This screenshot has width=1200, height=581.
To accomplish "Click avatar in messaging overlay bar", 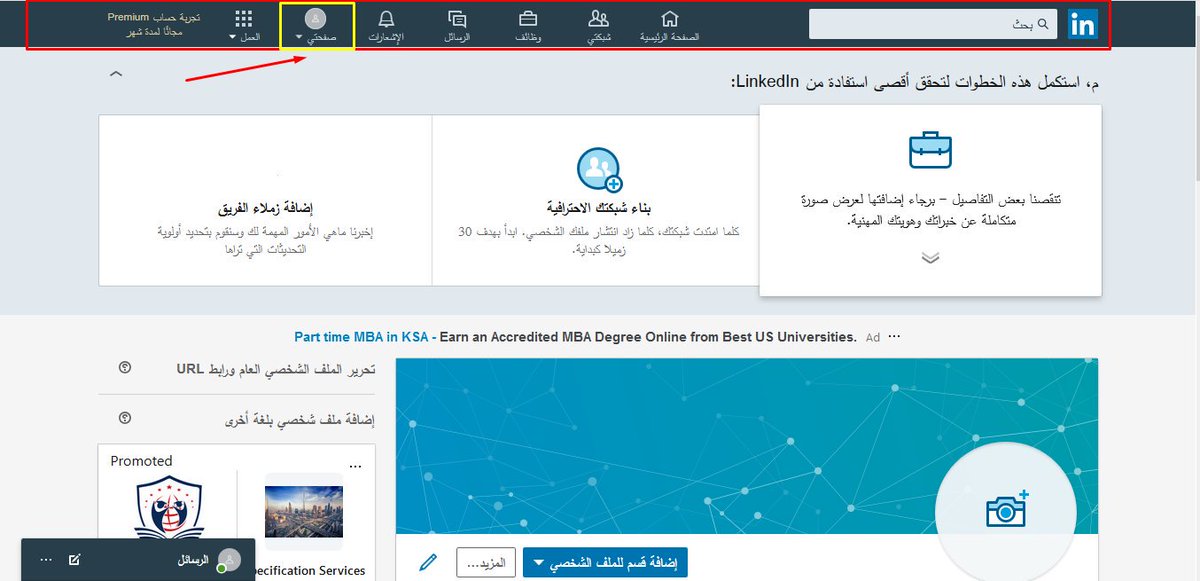I will (229, 560).
